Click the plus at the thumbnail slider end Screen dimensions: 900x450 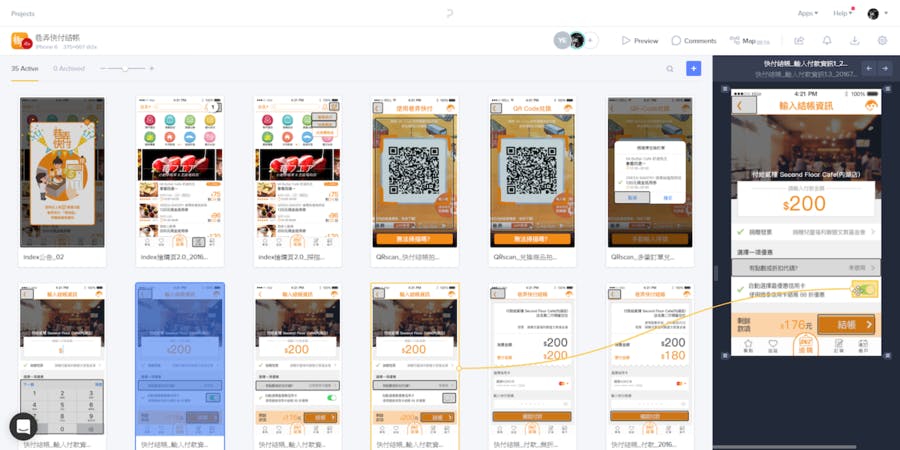pyautogui.click(x=152, y=68)
